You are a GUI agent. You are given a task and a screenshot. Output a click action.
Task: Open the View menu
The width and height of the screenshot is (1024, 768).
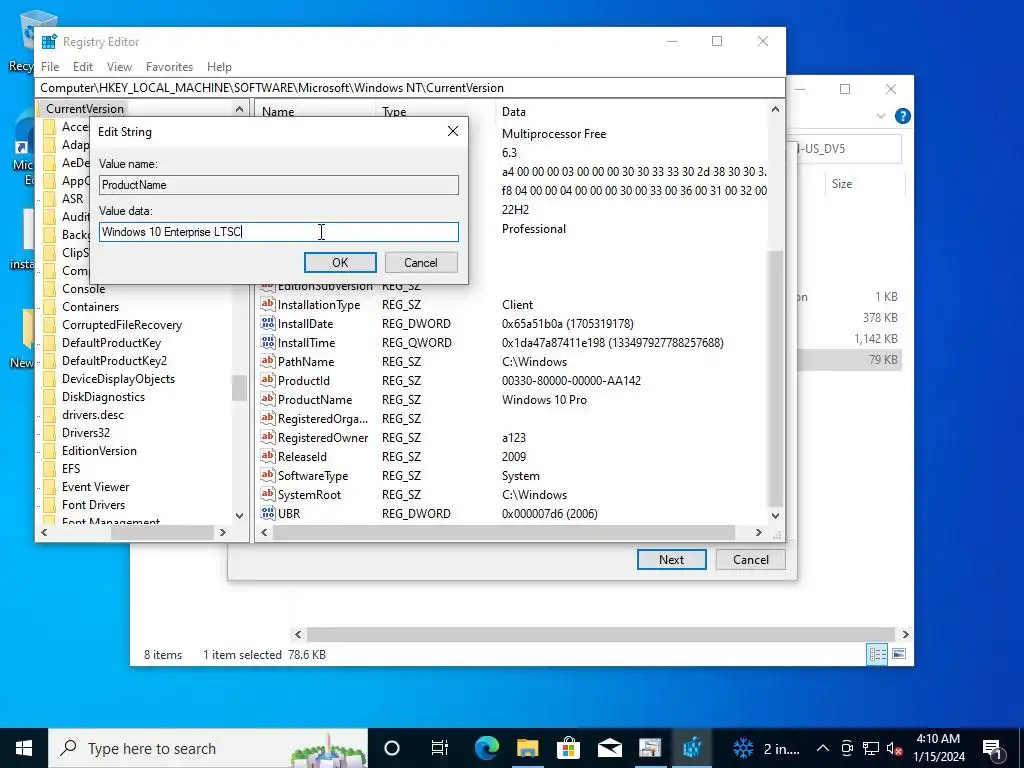click(x=119, y=67)
